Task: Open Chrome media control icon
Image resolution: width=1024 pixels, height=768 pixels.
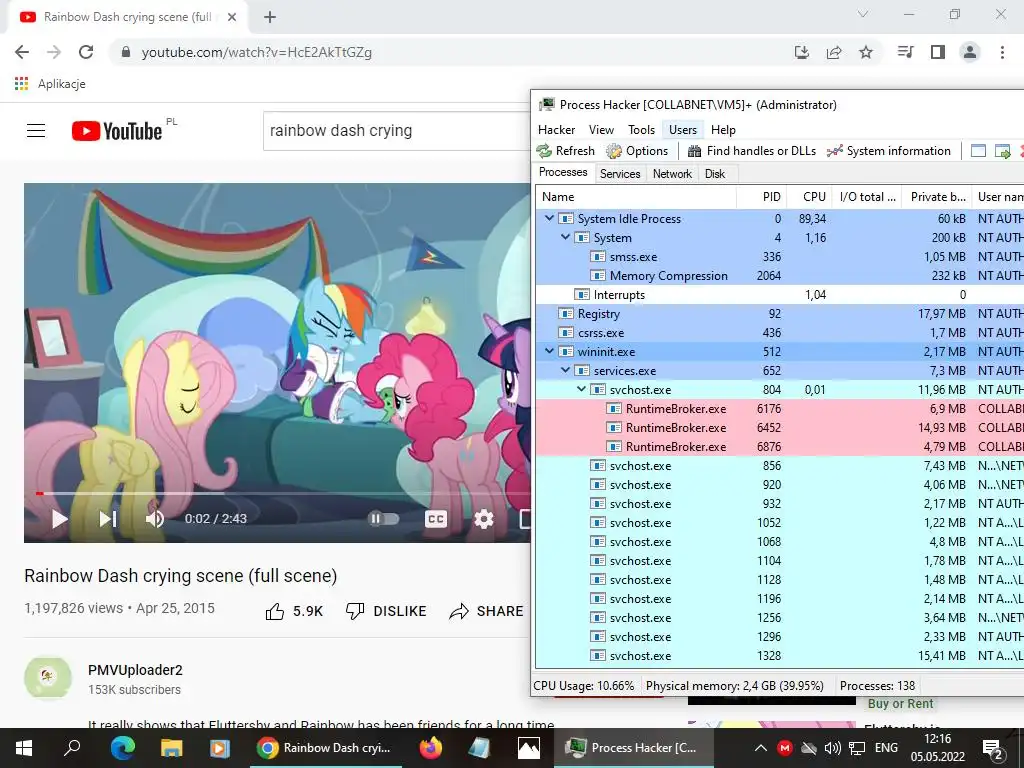Action: coord(906,52)
